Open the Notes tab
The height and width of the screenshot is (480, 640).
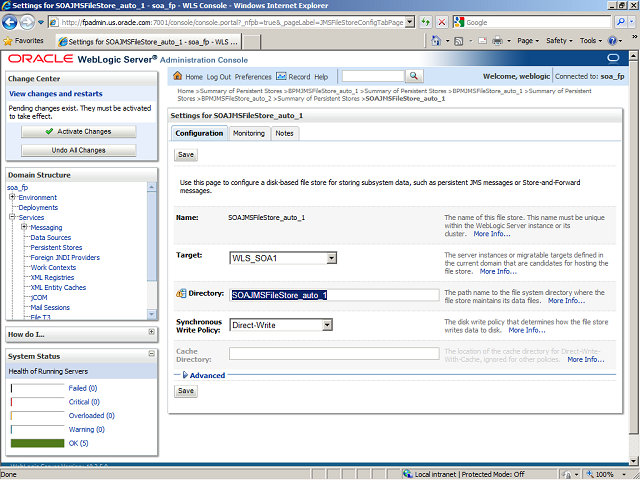coord(284,133)
